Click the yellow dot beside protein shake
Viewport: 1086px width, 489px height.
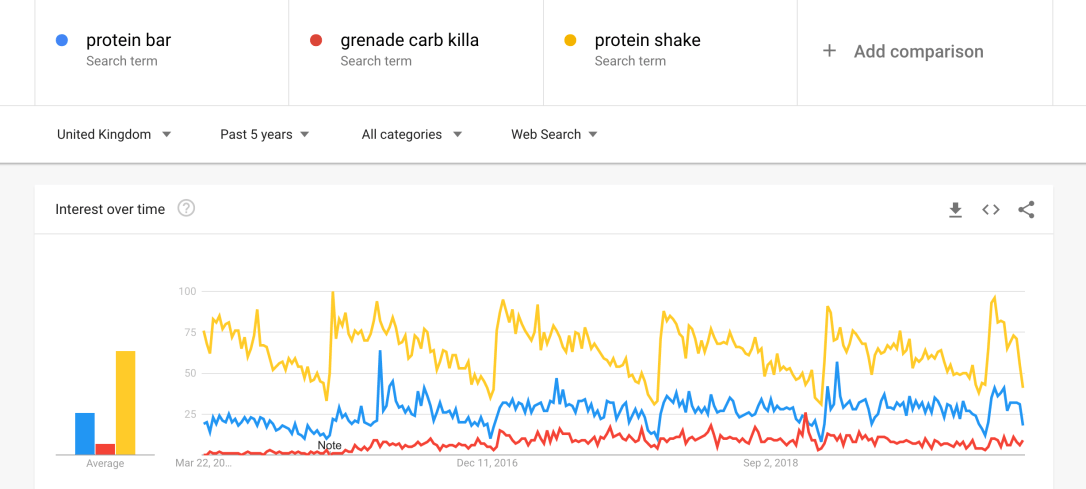tap(570, 41)
